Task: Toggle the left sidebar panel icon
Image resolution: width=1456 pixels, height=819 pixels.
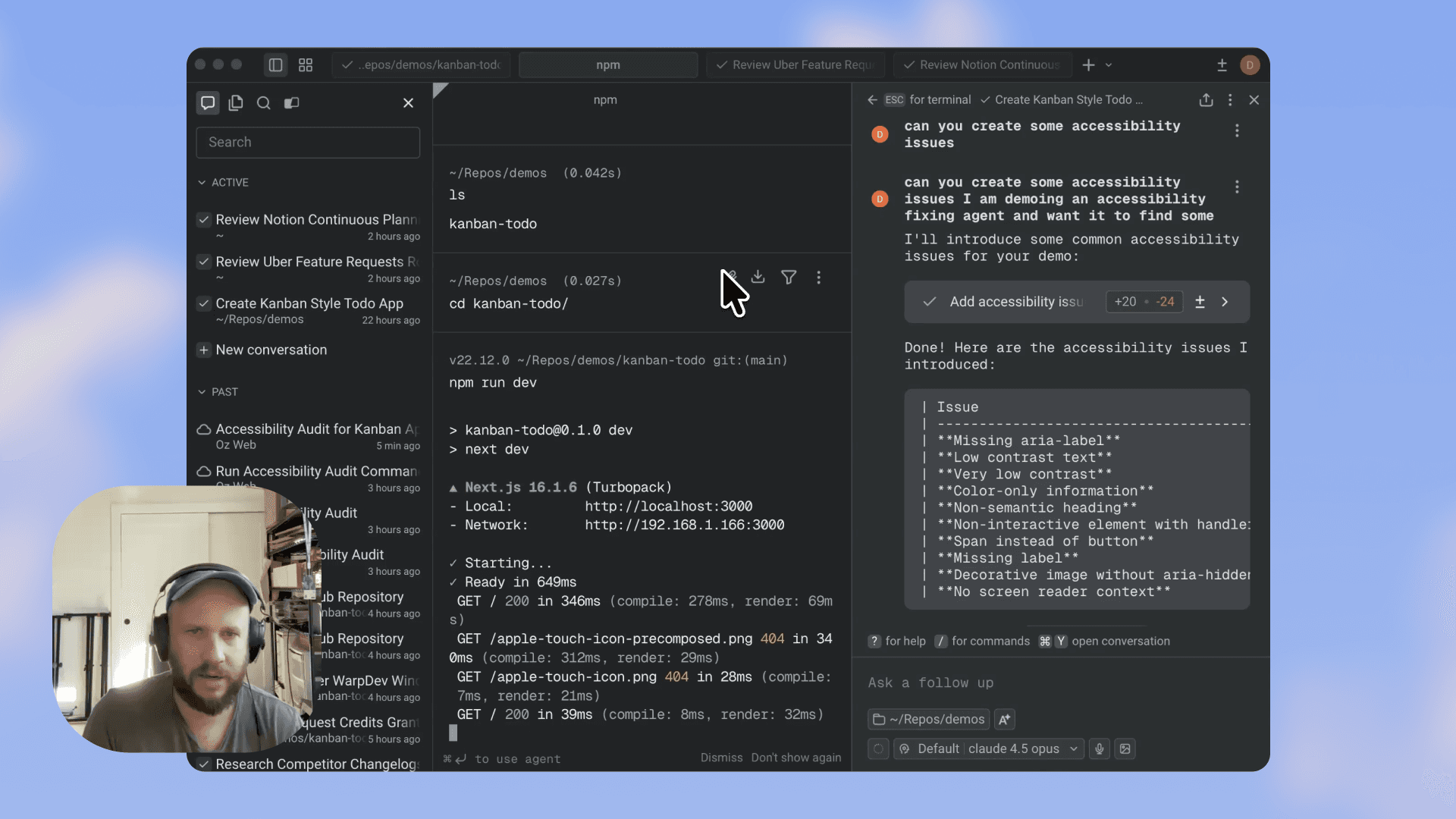Action: tap(275, 65)
